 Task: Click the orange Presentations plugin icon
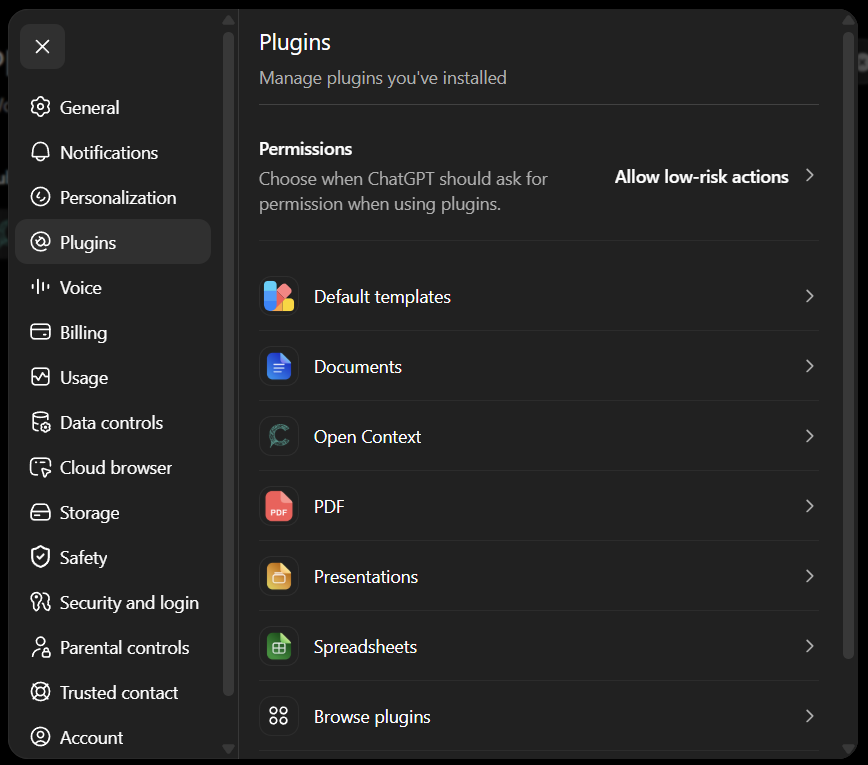click(x=279, y=576)
